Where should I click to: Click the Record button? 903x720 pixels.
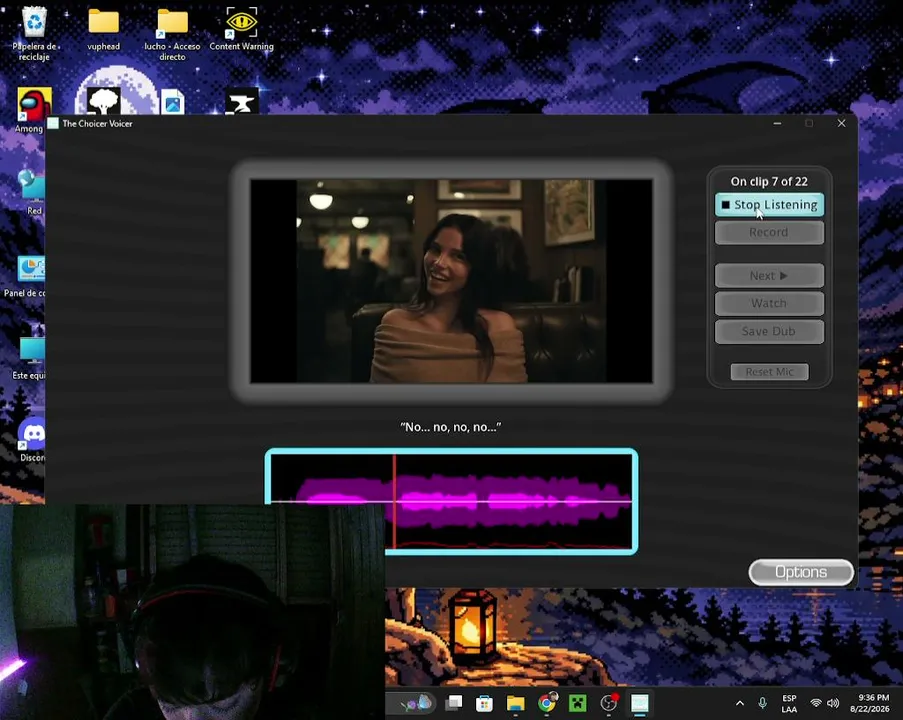[769, 233]
